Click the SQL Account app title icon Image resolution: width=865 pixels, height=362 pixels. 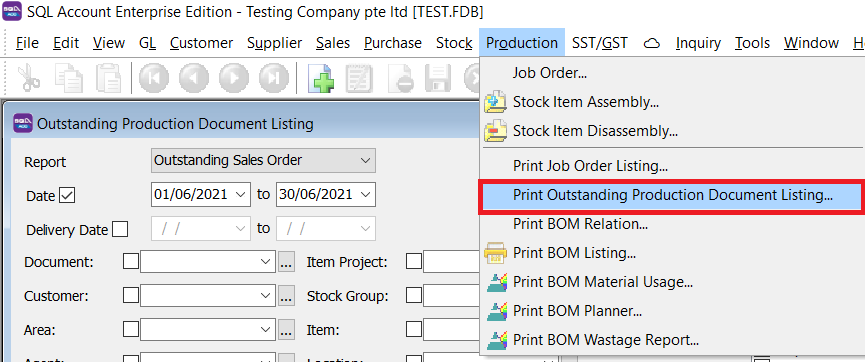(12, 11)
